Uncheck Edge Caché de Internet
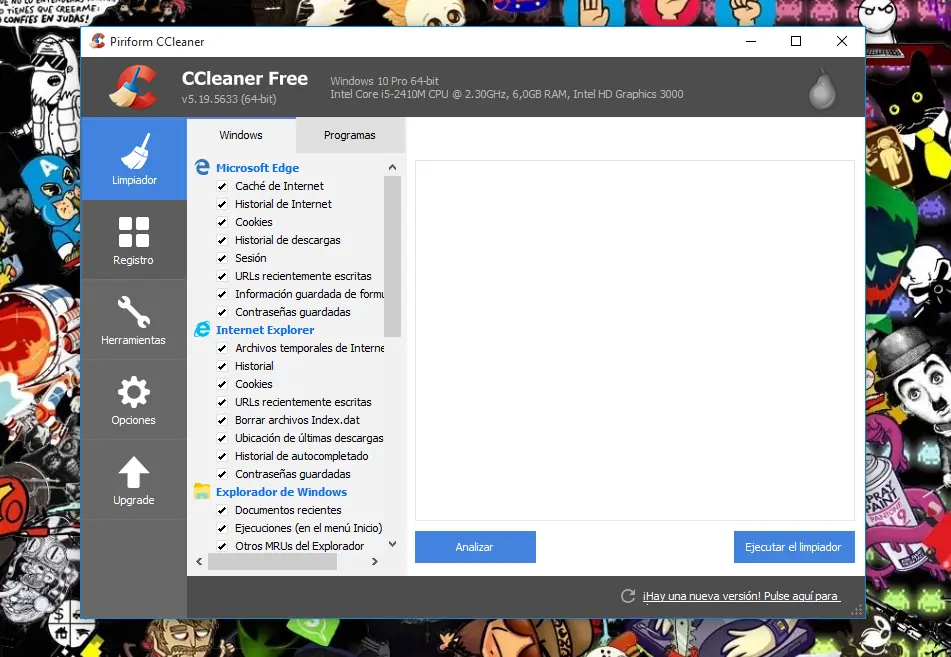The image size is (951, 657). pos(222,186)
